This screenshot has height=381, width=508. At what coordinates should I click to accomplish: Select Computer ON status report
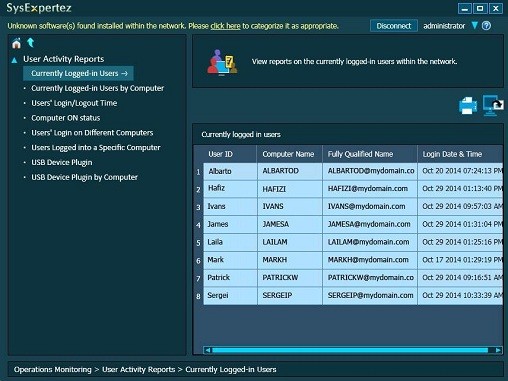point(66,118)
